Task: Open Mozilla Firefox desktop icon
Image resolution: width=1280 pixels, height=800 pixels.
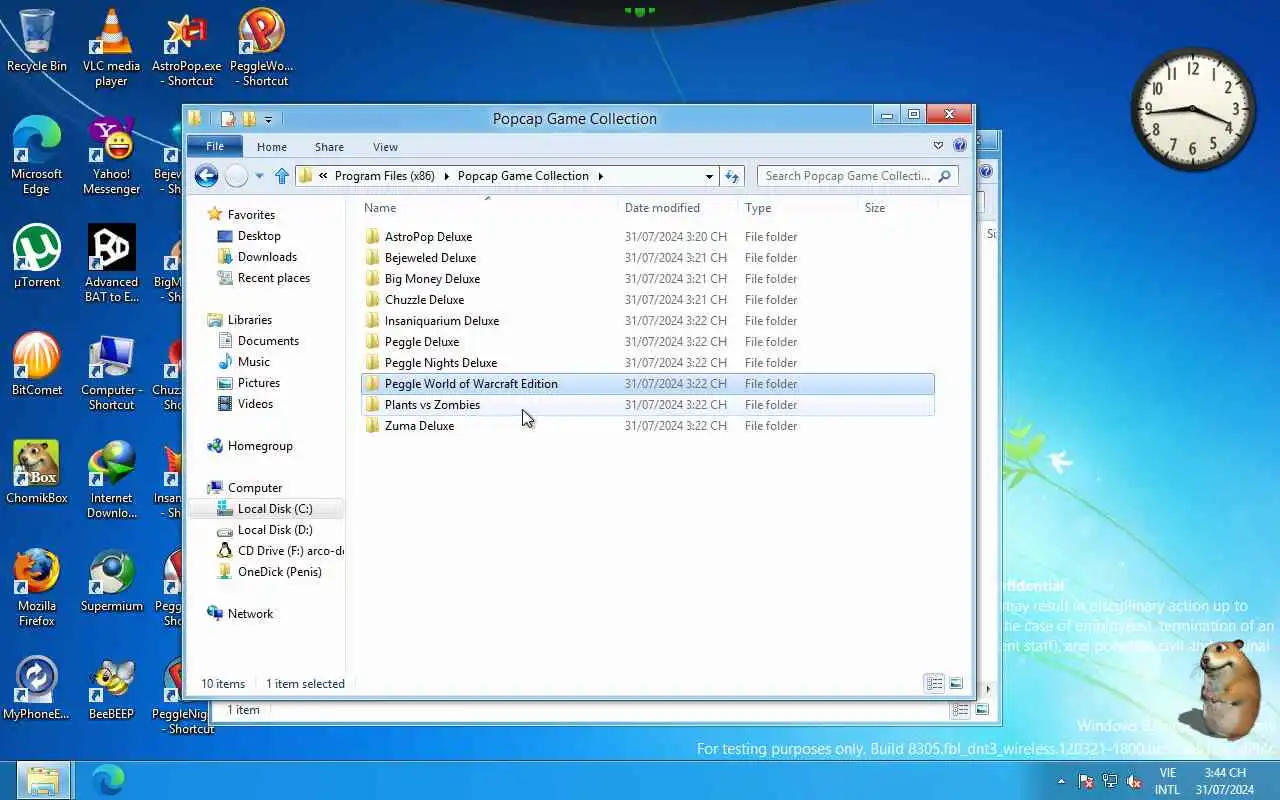Action: click(x=37, y=588)
